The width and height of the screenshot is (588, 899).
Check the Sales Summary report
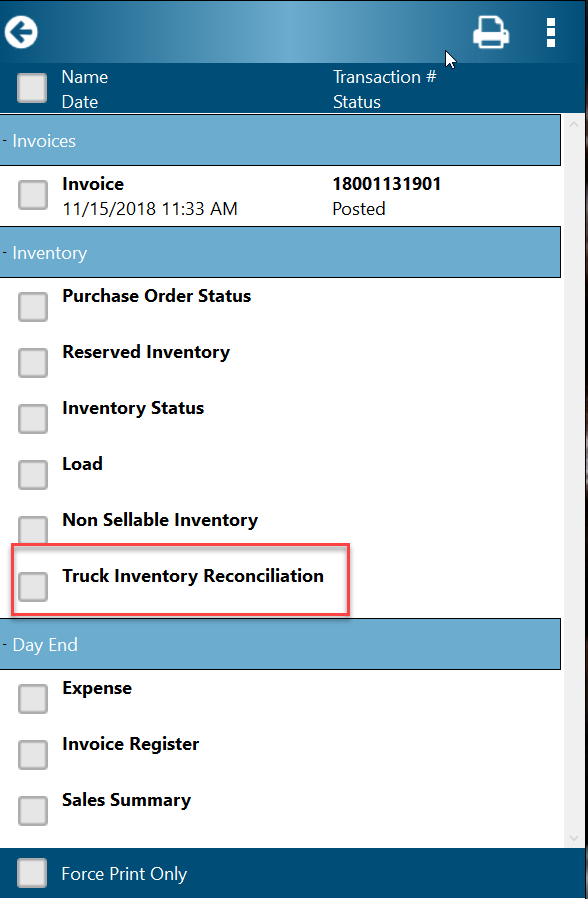click(x=32, y=811)
